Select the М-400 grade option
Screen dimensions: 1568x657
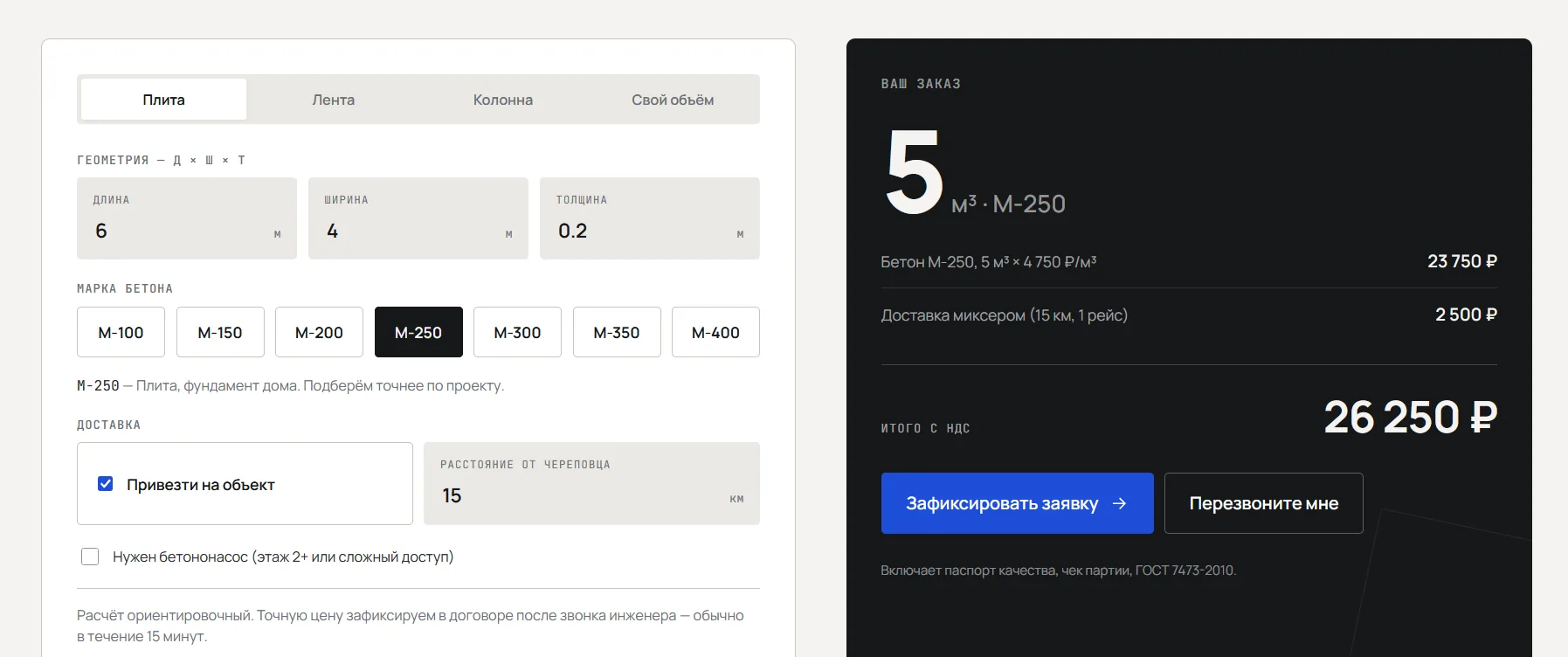715,332
